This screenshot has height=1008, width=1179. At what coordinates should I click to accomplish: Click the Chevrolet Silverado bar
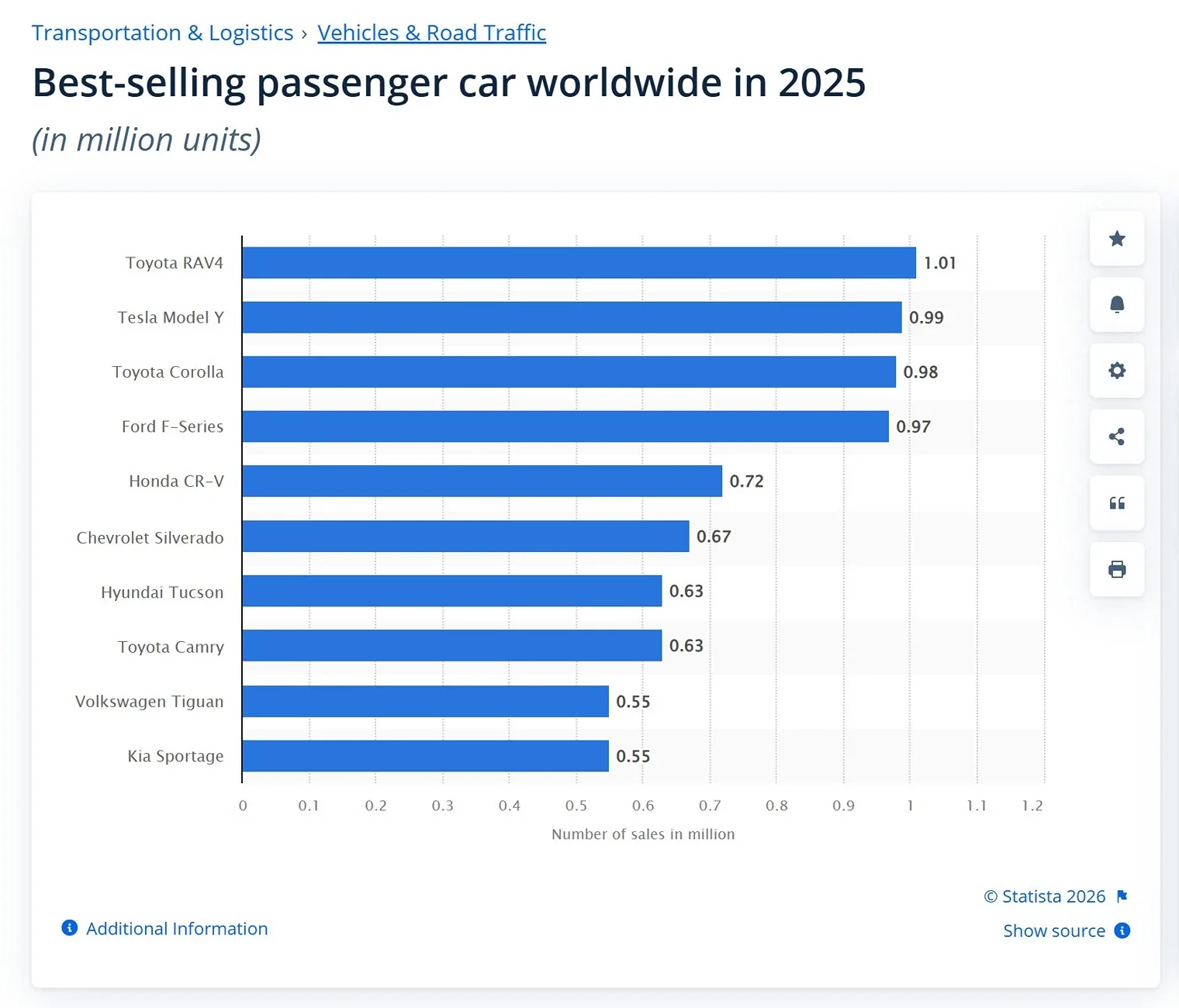coord(465,536)
